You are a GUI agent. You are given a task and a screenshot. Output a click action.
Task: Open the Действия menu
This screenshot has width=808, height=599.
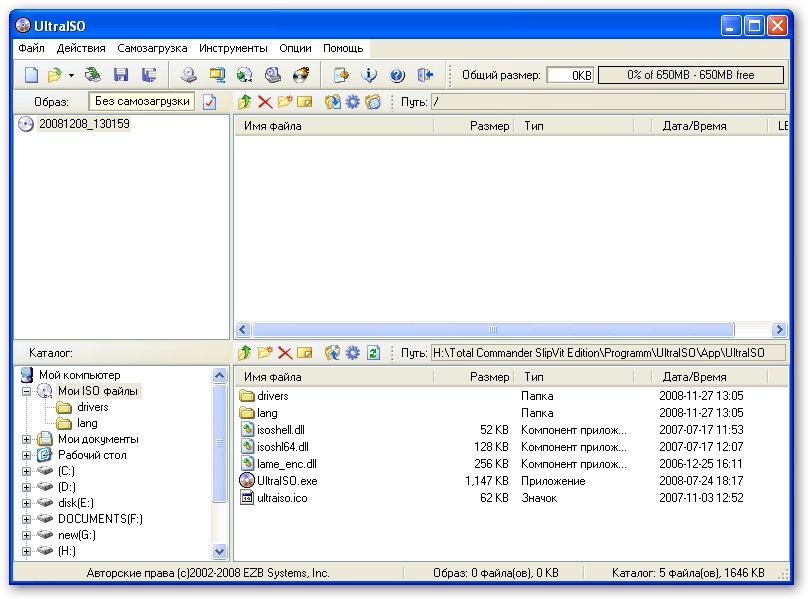click(x=81, y=48)
